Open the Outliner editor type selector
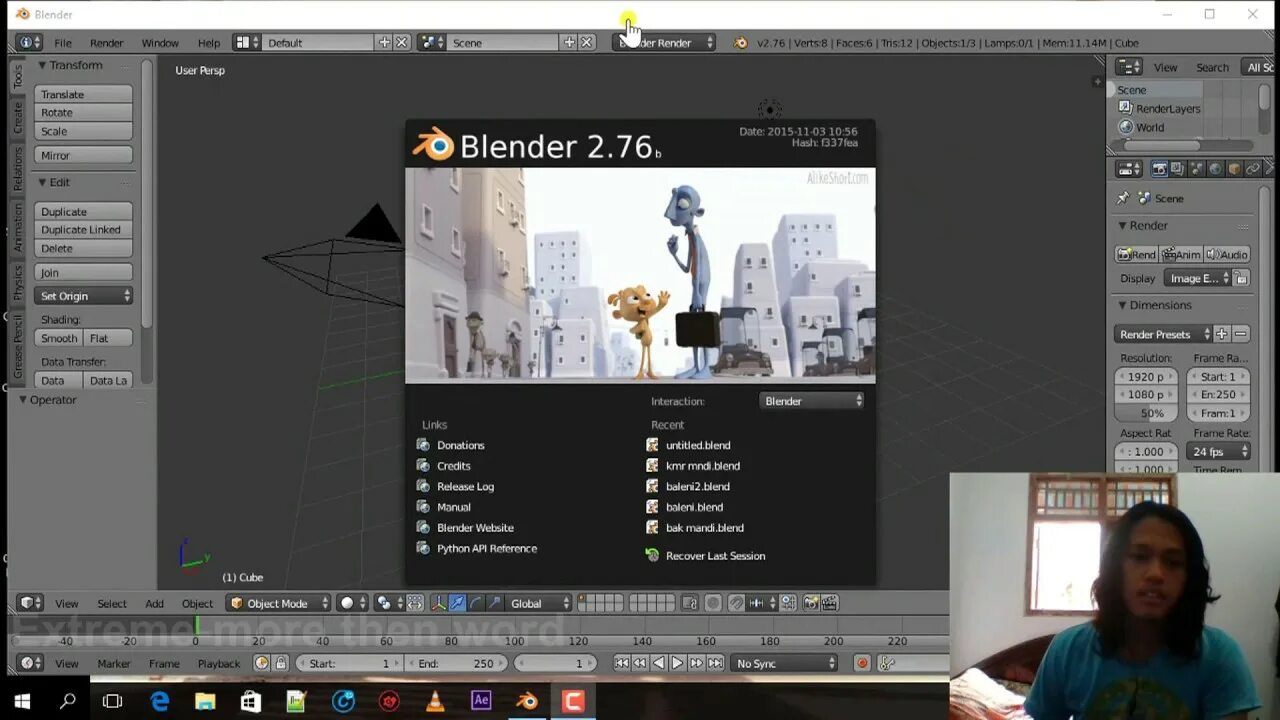The width and height of the screenshot is (1280, 720). (1129, 67)
